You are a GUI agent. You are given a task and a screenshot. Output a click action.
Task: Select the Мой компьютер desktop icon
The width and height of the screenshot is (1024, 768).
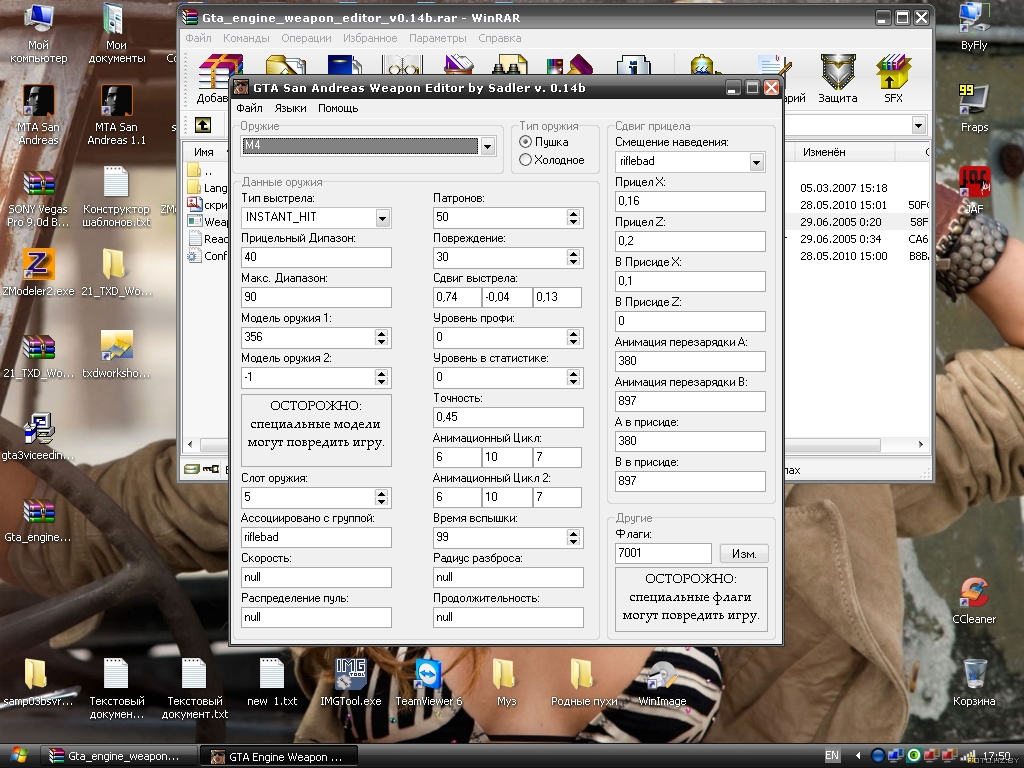point(38,33)
